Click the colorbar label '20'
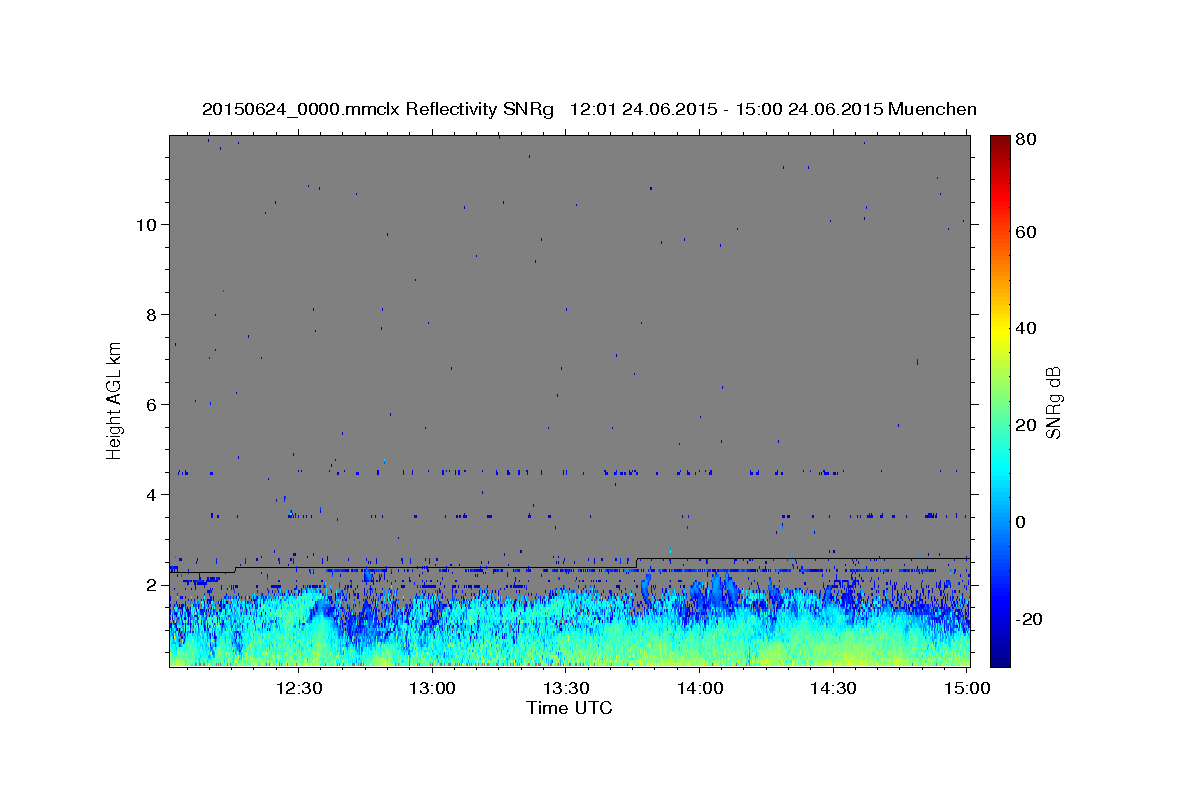 (1025, 425)
